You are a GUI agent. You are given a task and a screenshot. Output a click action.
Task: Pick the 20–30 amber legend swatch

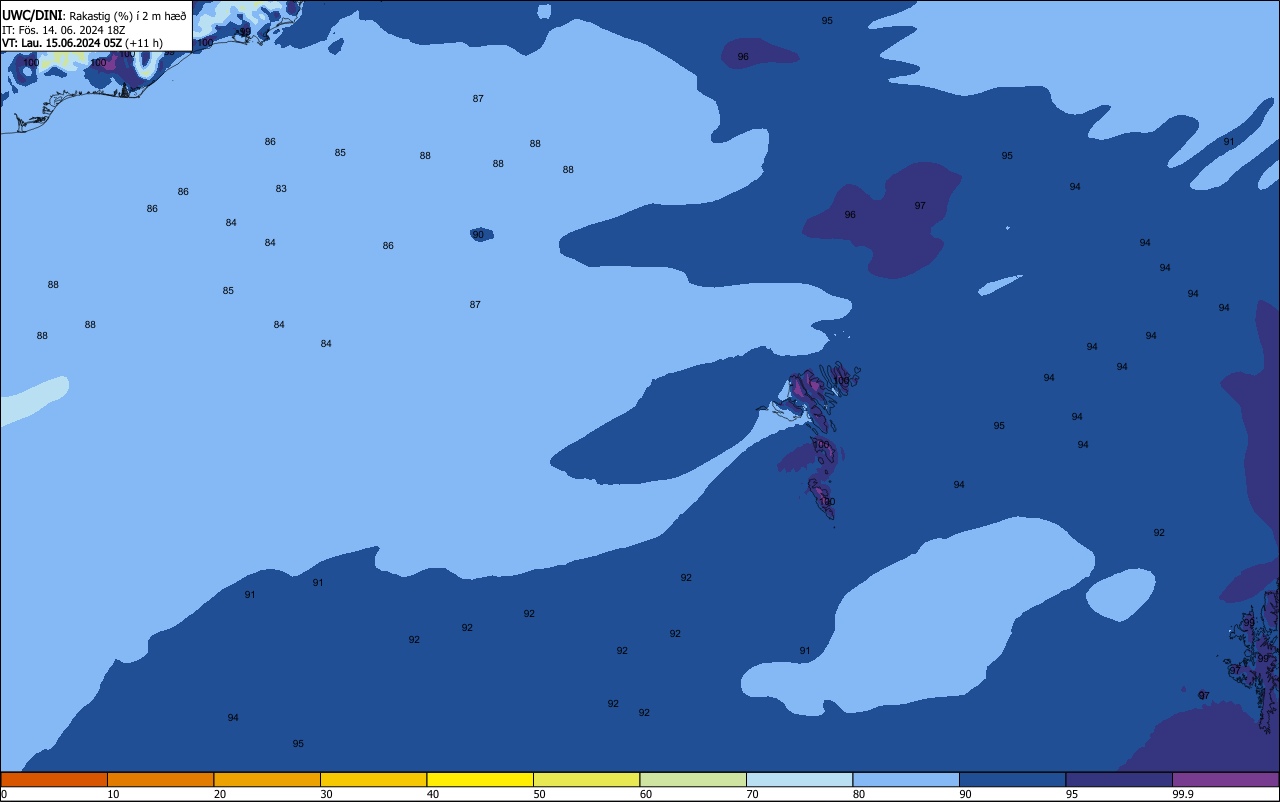[267, 779]
